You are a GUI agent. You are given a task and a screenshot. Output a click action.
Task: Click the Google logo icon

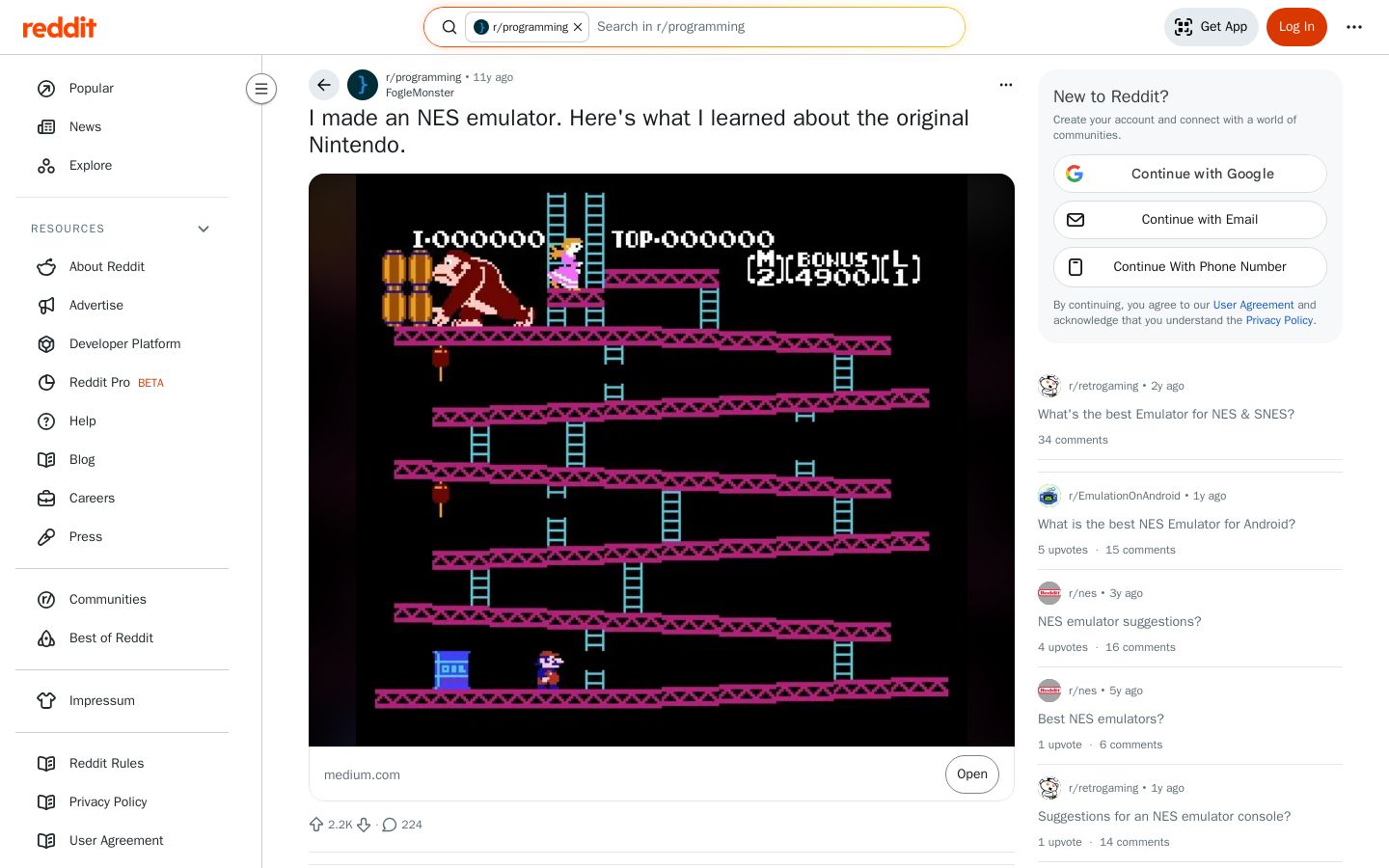pyautogui.click(x=1075, y=174)
